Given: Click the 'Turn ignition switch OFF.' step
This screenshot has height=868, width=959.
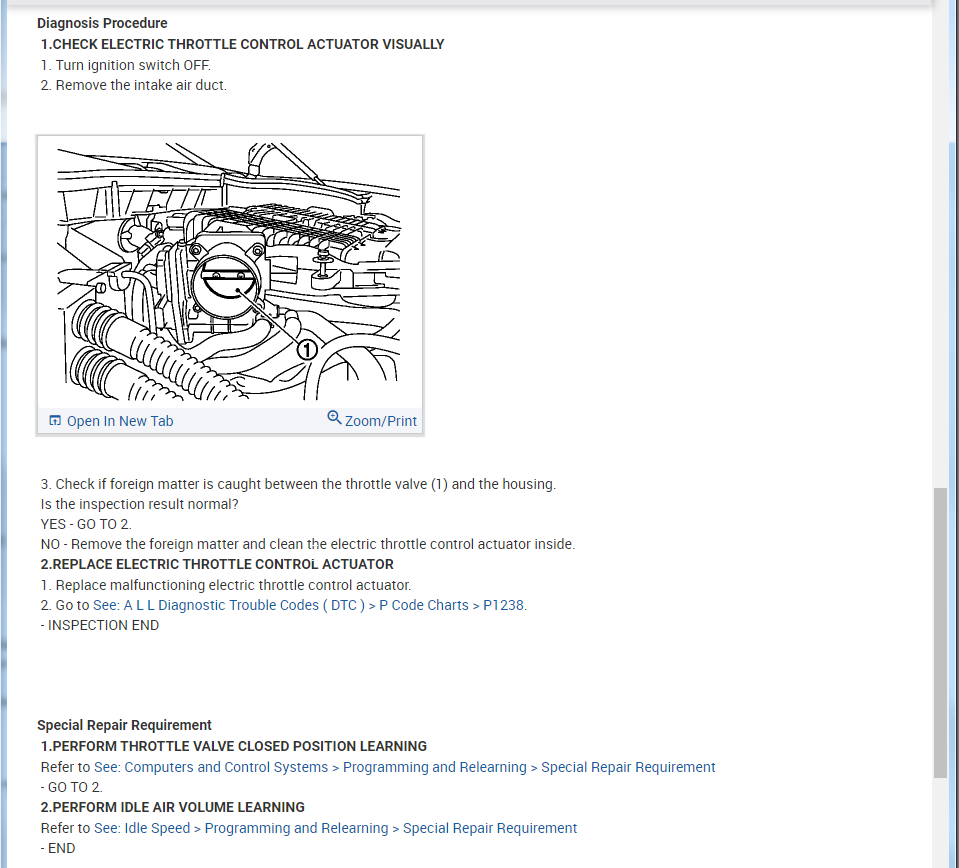Looking at the screenshot, I should [125, 65].
